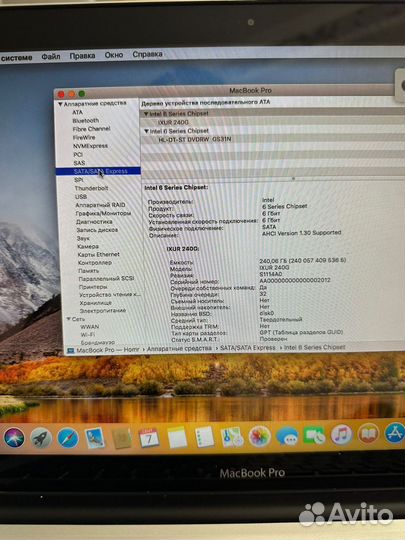Select HL-DT-ST DVDRW GS31N device row

tap(272, 139)
